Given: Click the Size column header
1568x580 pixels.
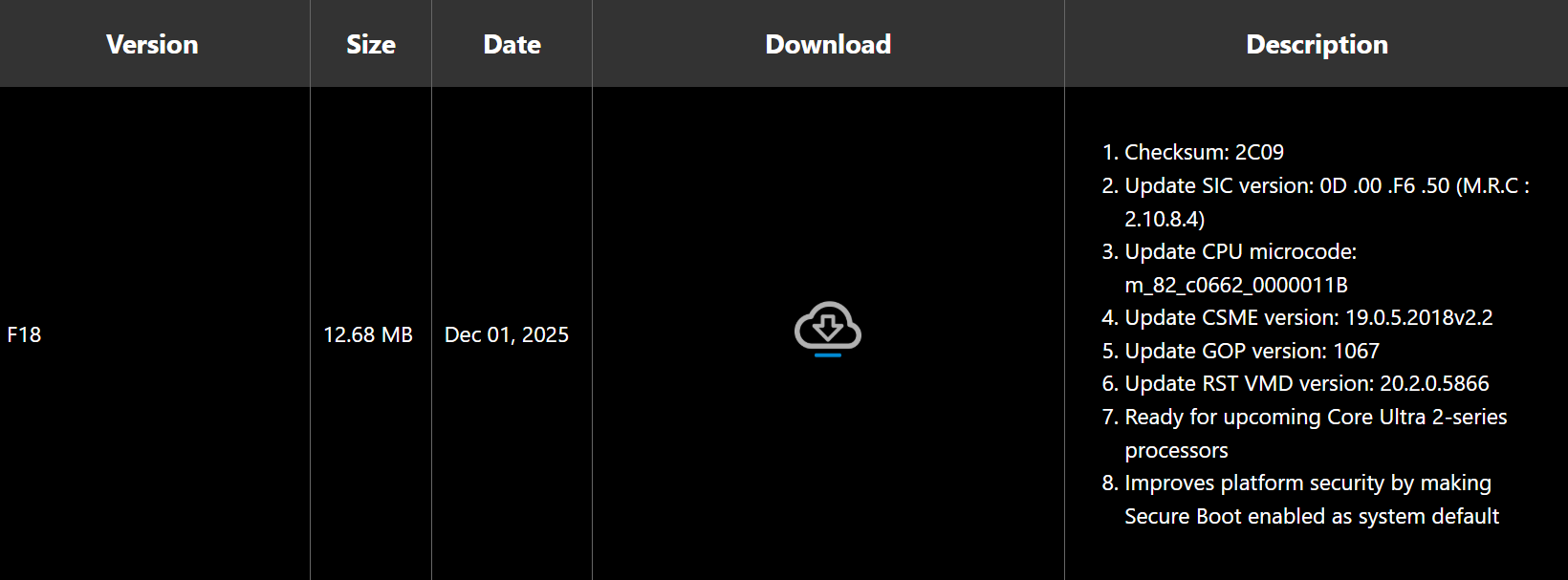Looking at the screenshot, I should [x=371, y=44].
